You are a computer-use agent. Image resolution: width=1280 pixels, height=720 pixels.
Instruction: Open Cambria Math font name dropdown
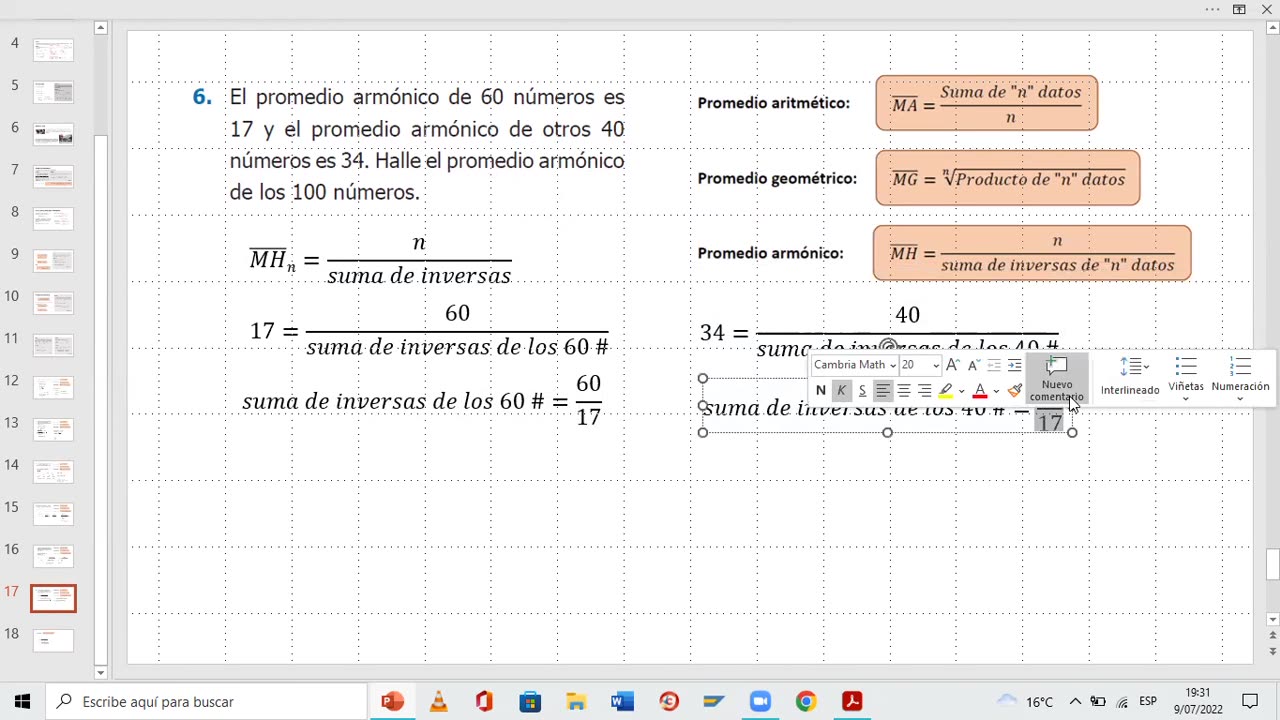pyautogui.click(x=892, y=365)
